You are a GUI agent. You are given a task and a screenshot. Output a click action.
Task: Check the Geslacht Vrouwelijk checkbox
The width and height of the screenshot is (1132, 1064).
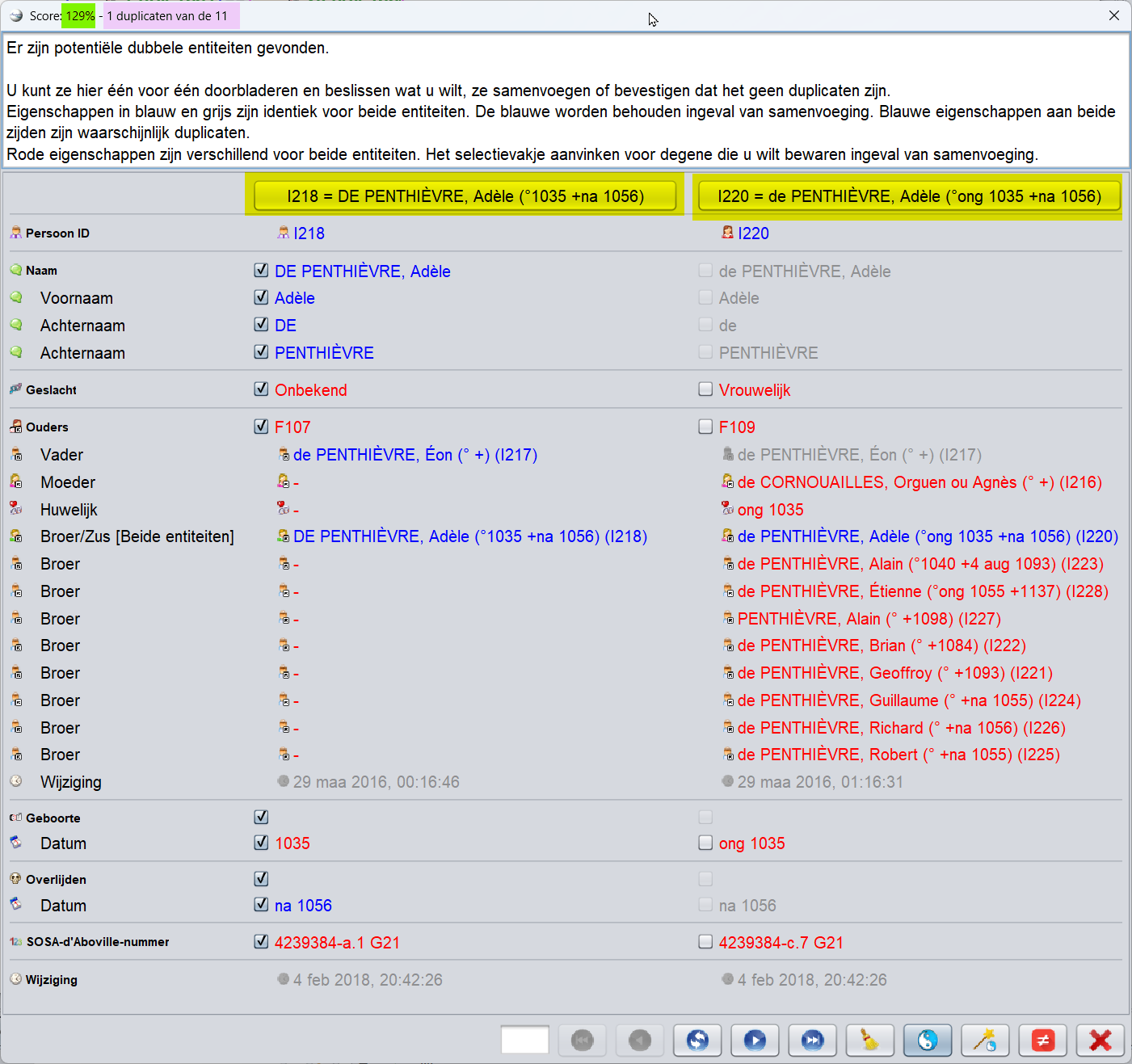click(705, 389)
